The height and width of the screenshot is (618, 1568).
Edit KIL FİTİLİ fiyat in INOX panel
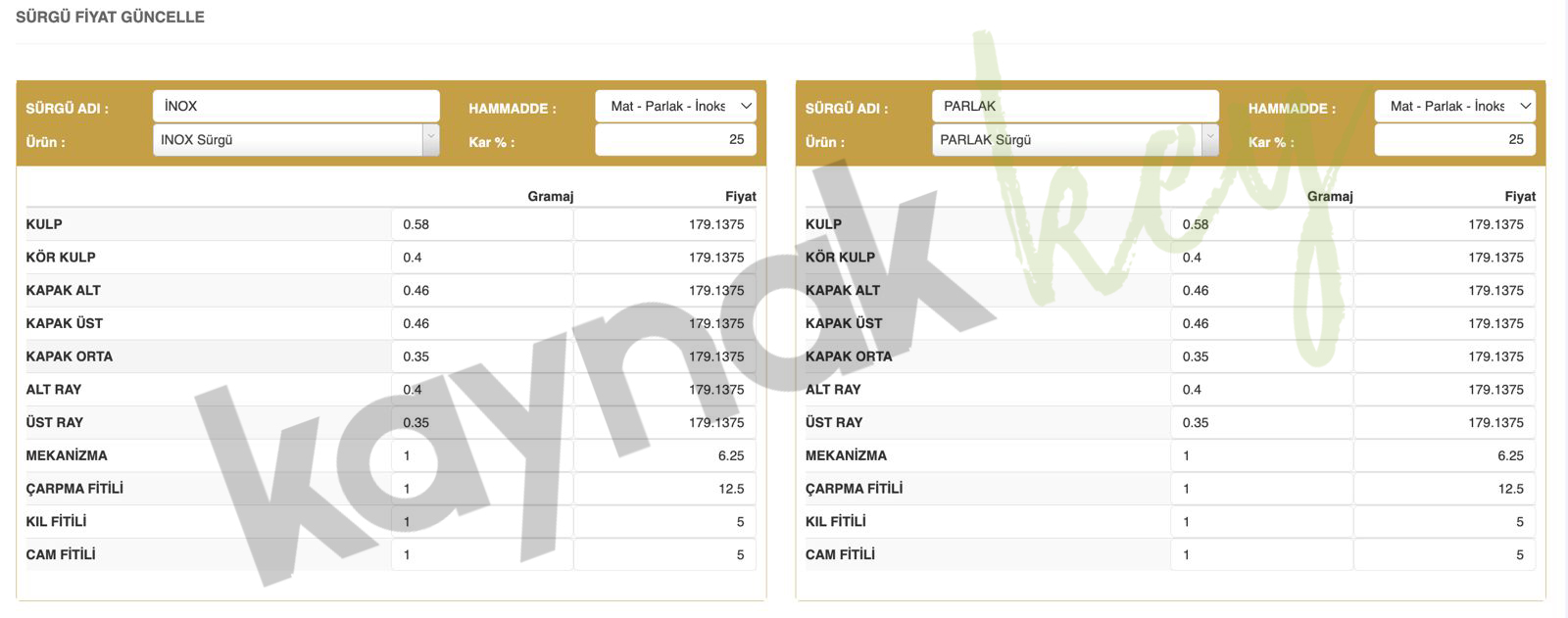tap(665, 522)
